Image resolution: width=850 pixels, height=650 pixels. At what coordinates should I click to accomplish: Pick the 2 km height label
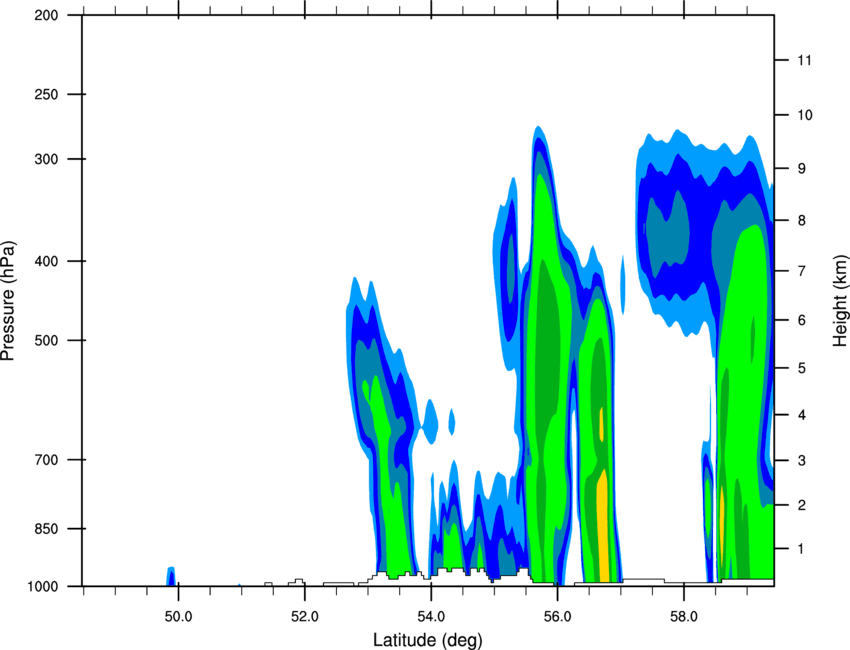(x=801, y=505)
